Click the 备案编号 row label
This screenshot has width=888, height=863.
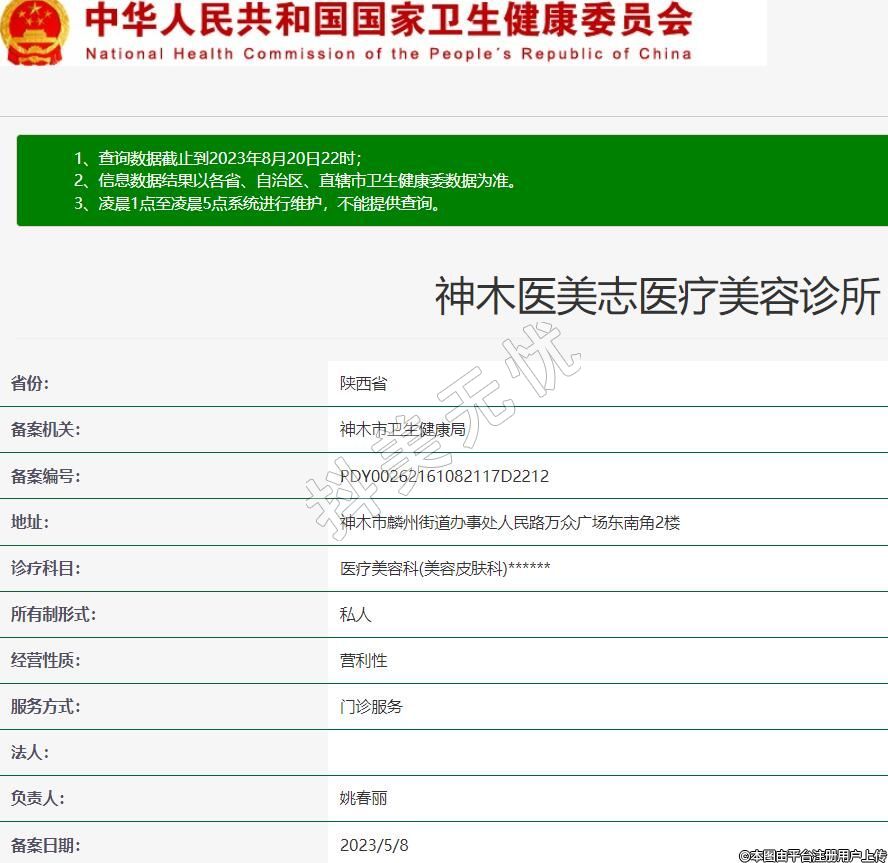tap(45, 476)
